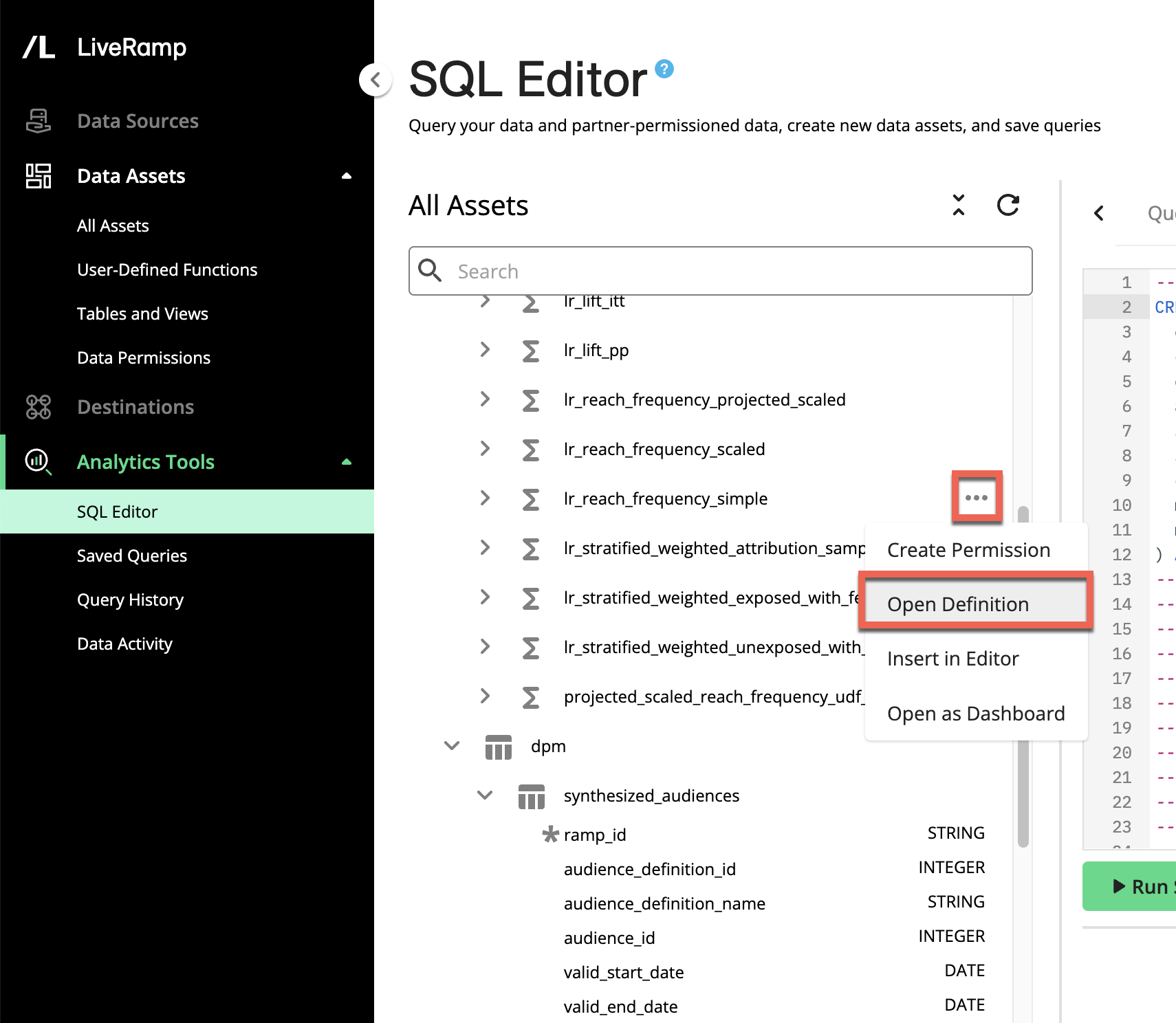Screen dimensions: 1176x1023
Task: Refresh the All Assets list
Action: (1008, 205)
